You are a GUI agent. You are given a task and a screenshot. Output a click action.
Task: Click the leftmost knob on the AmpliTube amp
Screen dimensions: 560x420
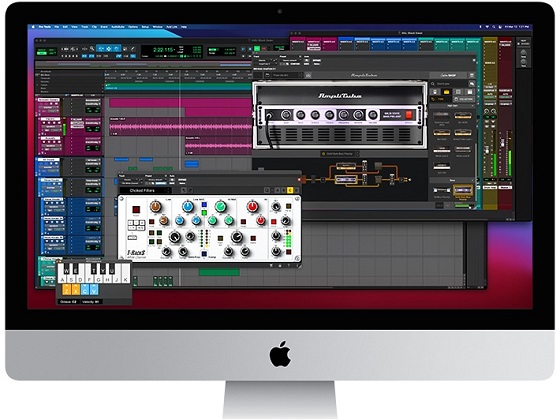[285, 115]
